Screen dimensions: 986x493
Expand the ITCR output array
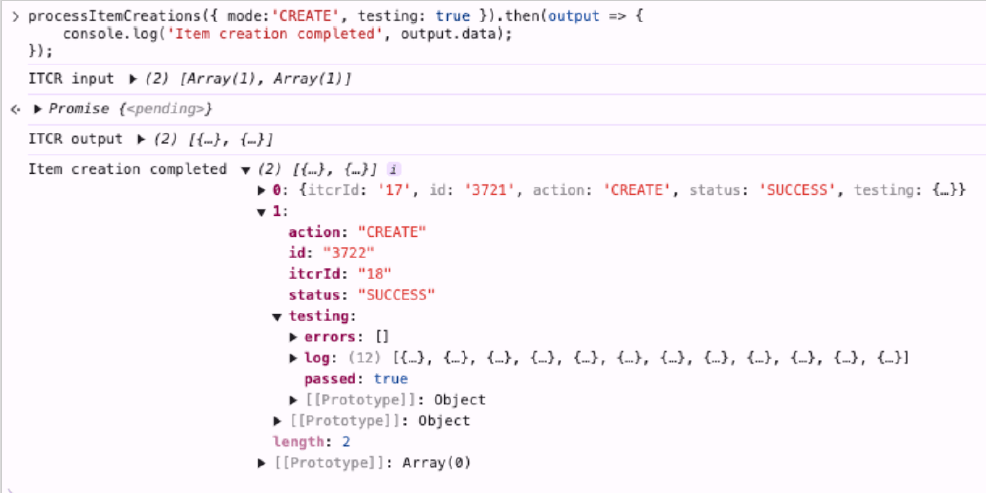(141, 140)
